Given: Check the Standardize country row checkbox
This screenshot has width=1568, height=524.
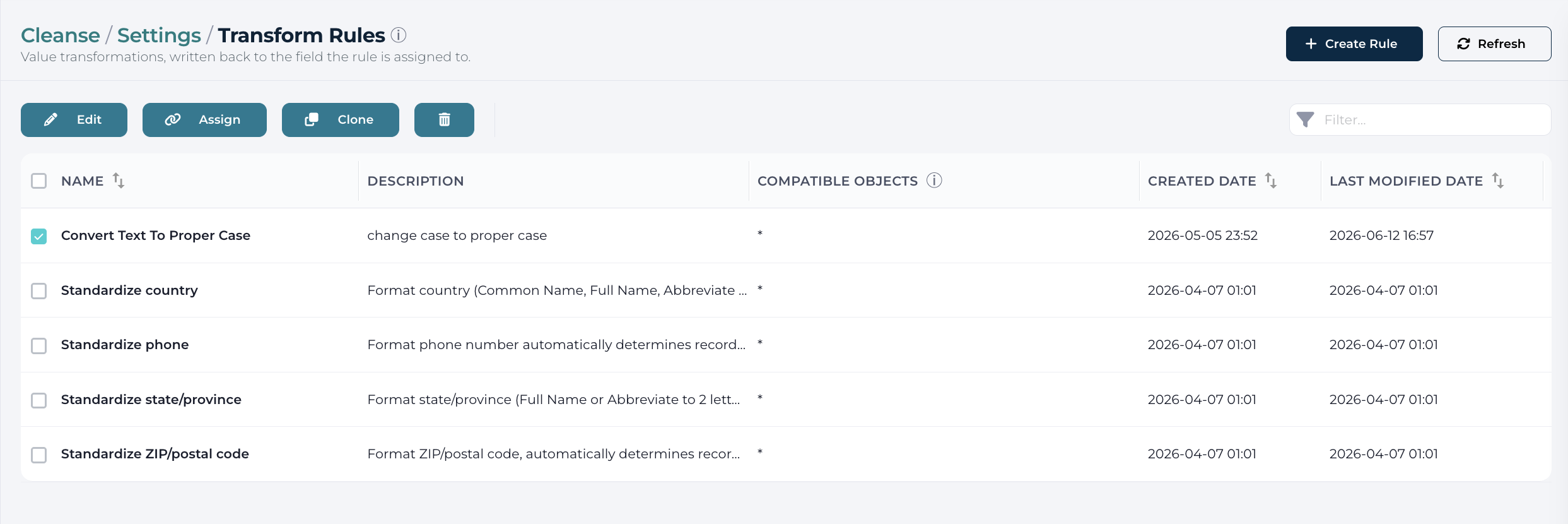Looking at the screenshot, I should tap(39, 291).
